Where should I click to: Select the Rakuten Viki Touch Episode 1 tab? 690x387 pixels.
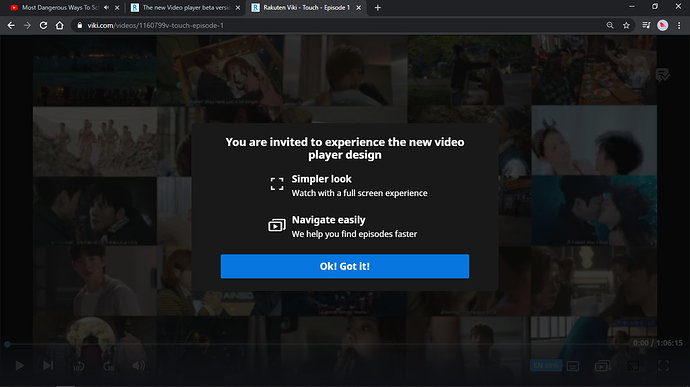tap(306, 7)
